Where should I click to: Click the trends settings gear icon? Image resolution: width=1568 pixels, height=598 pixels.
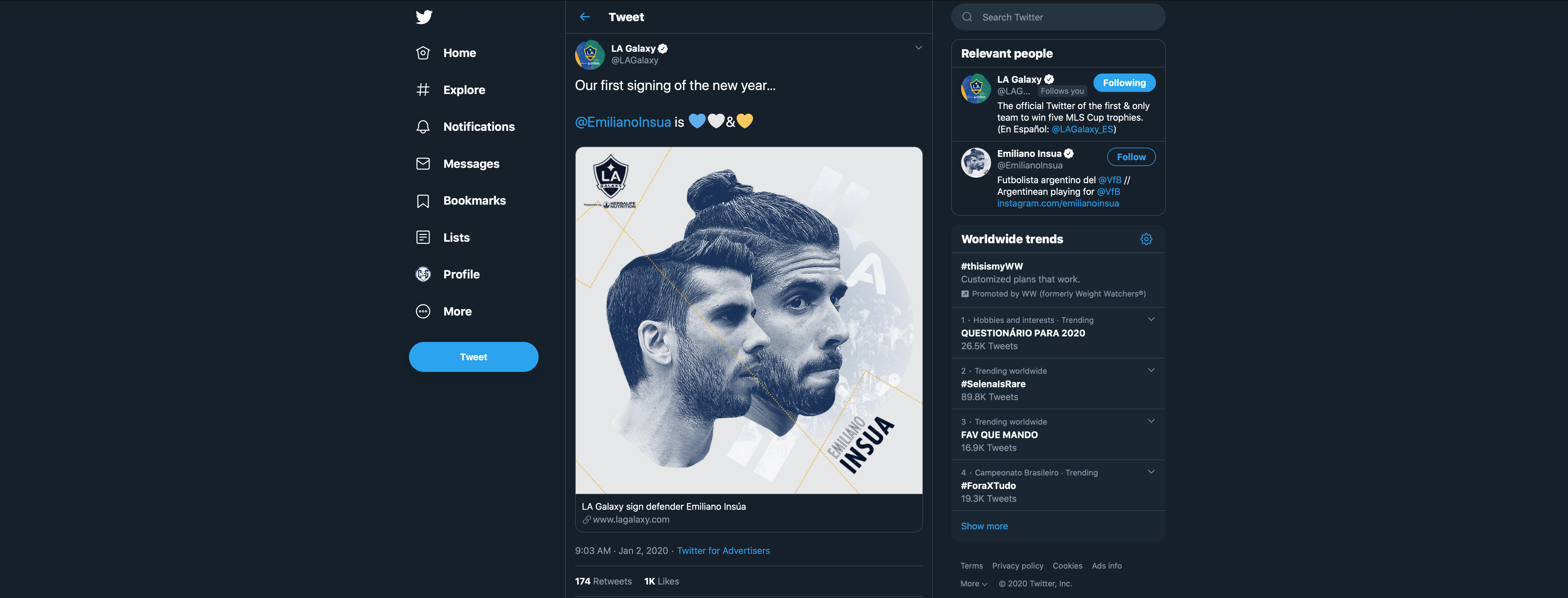[1146, 239]
